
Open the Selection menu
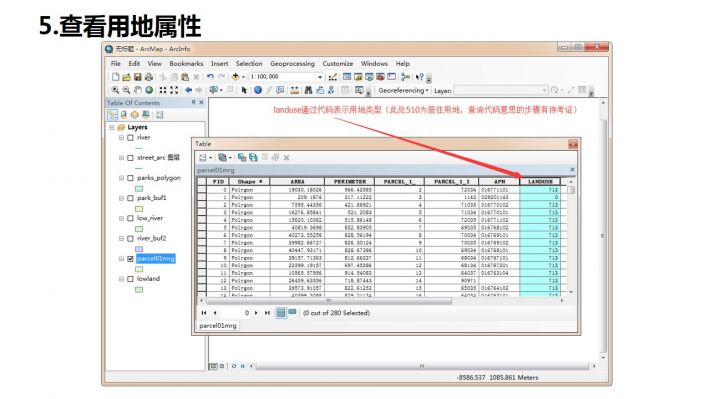coord(249,64)
